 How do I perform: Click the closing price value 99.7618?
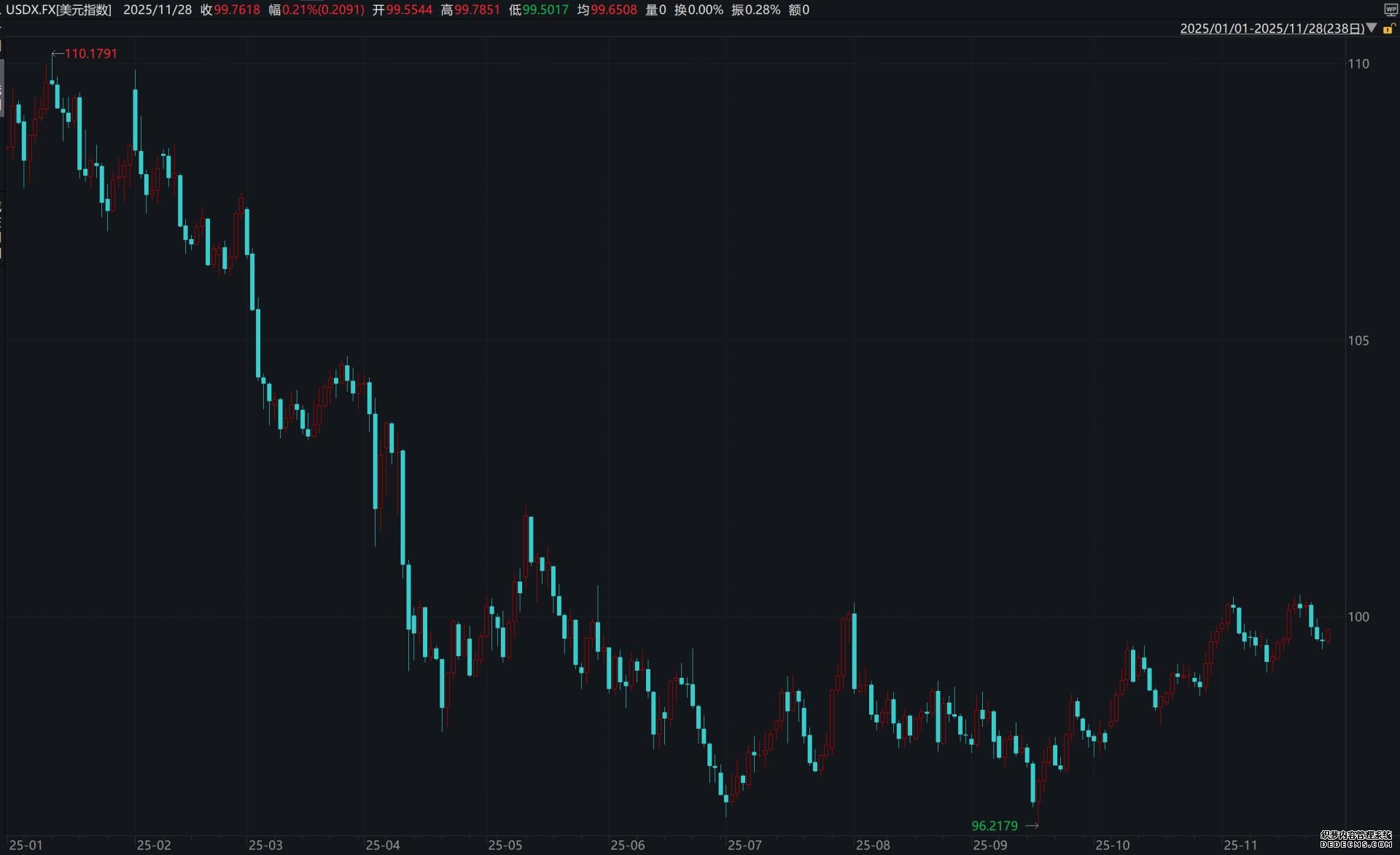tap(236, 9)
